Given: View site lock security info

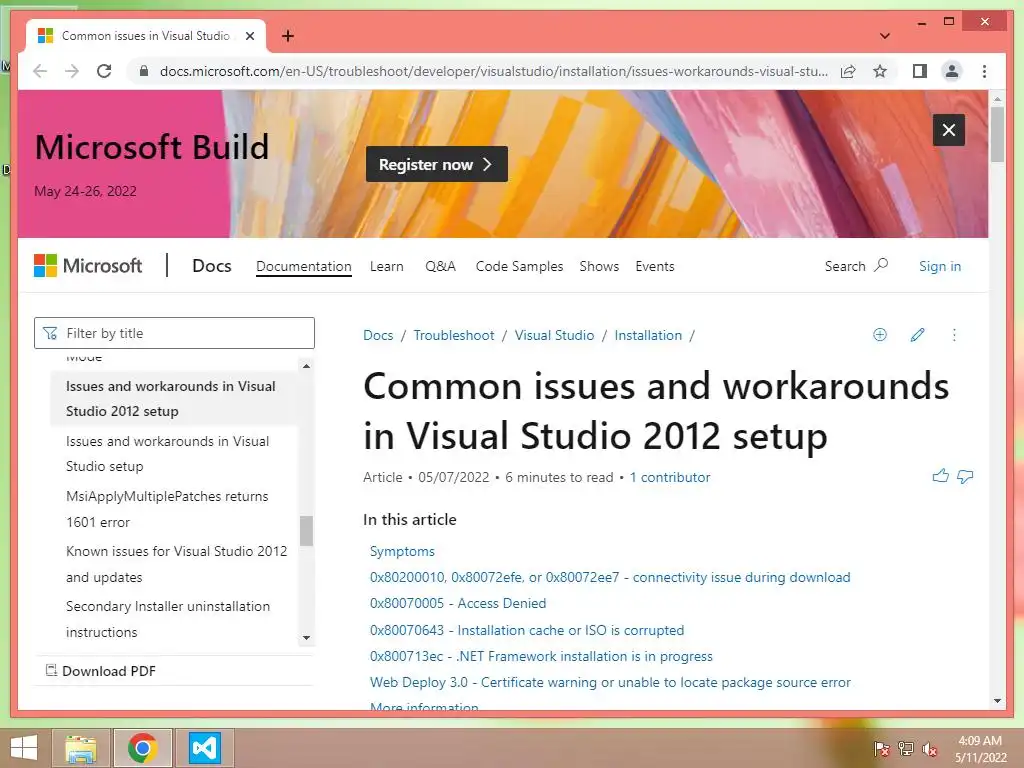Looking at the screenshot, I should pos(144,71).
